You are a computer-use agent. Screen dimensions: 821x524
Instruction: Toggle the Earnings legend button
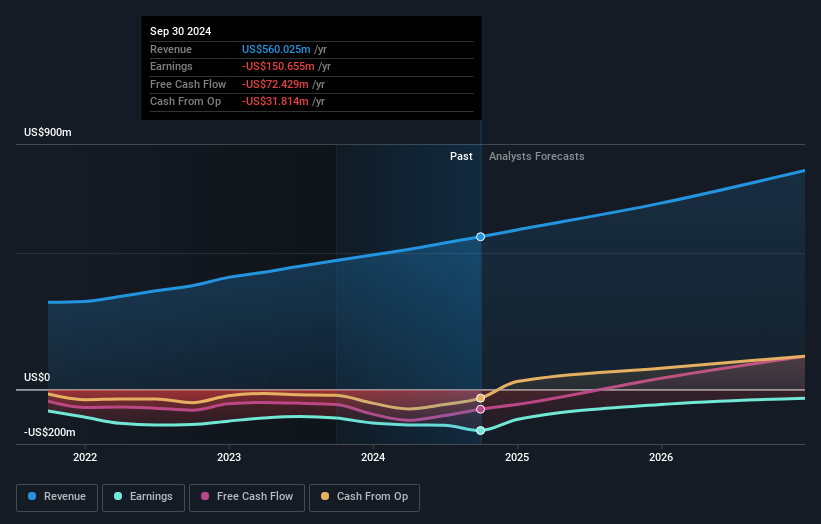coord(143,497)
